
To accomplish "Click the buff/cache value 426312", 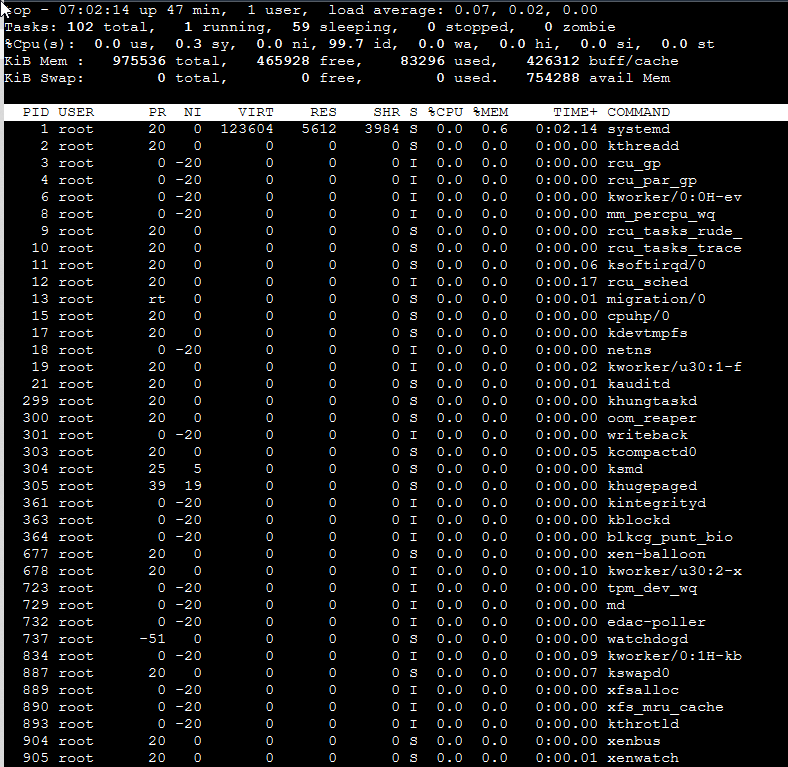I will tap(553, 61).
